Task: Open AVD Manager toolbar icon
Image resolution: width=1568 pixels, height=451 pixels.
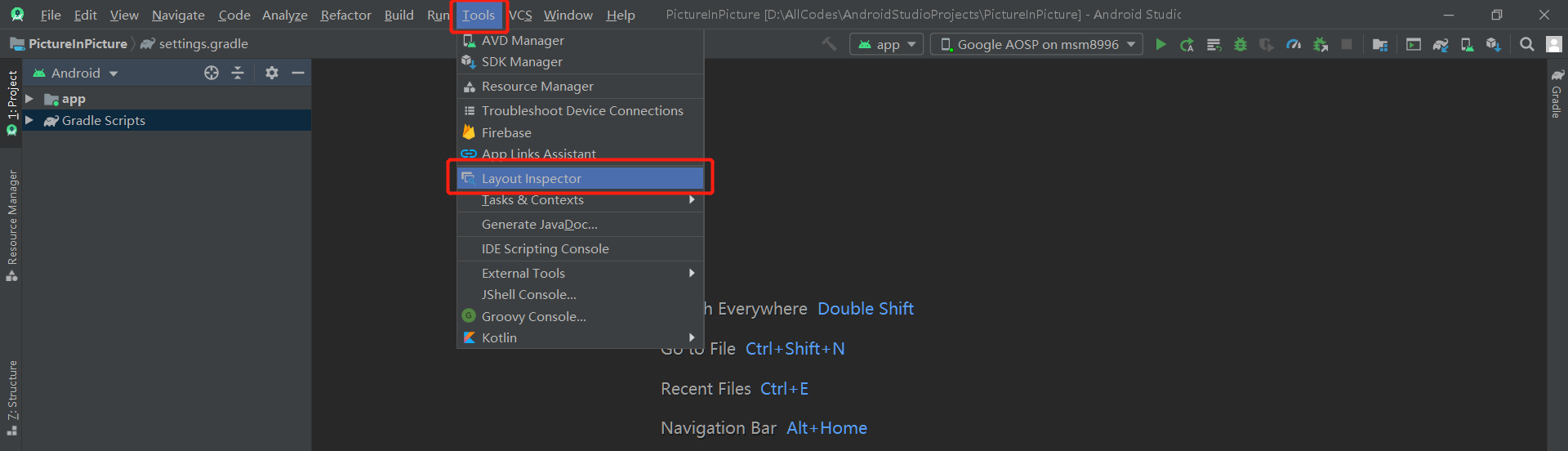Action: [1468, 44]
